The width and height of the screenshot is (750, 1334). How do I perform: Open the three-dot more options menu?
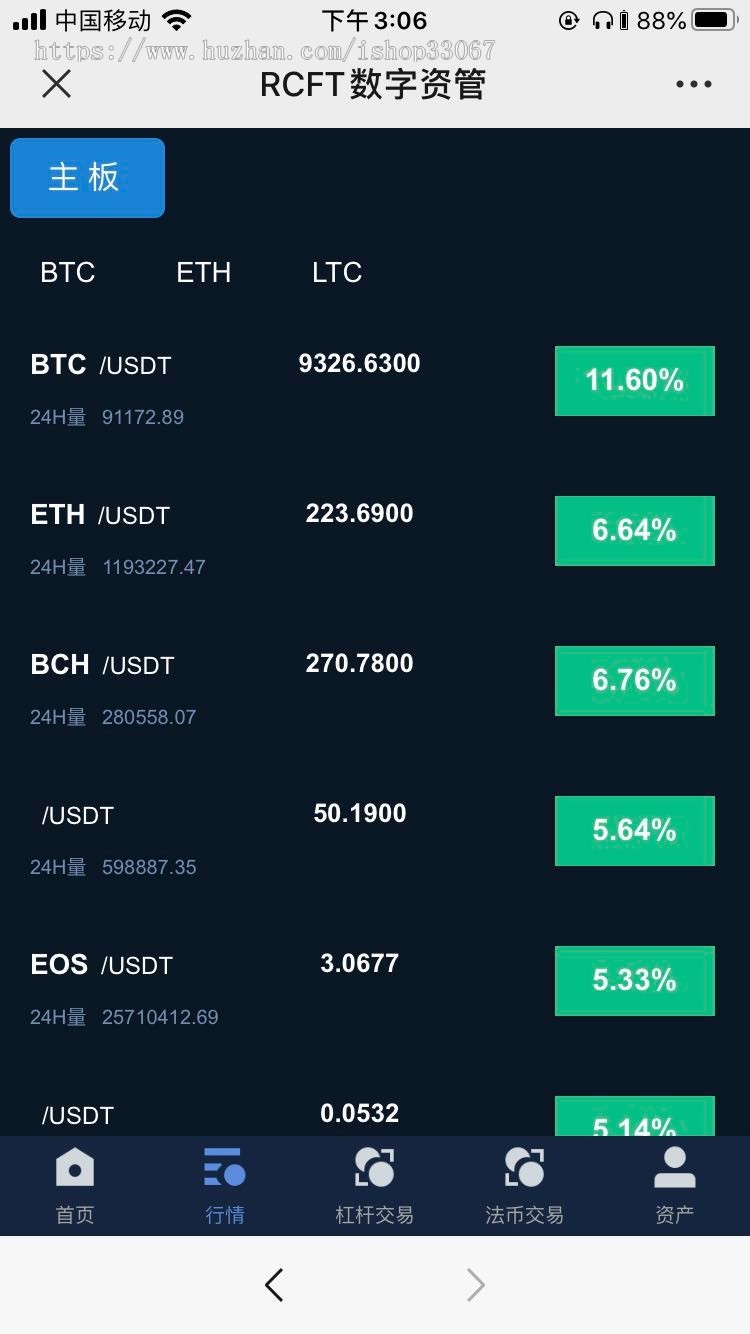point(693,85)
